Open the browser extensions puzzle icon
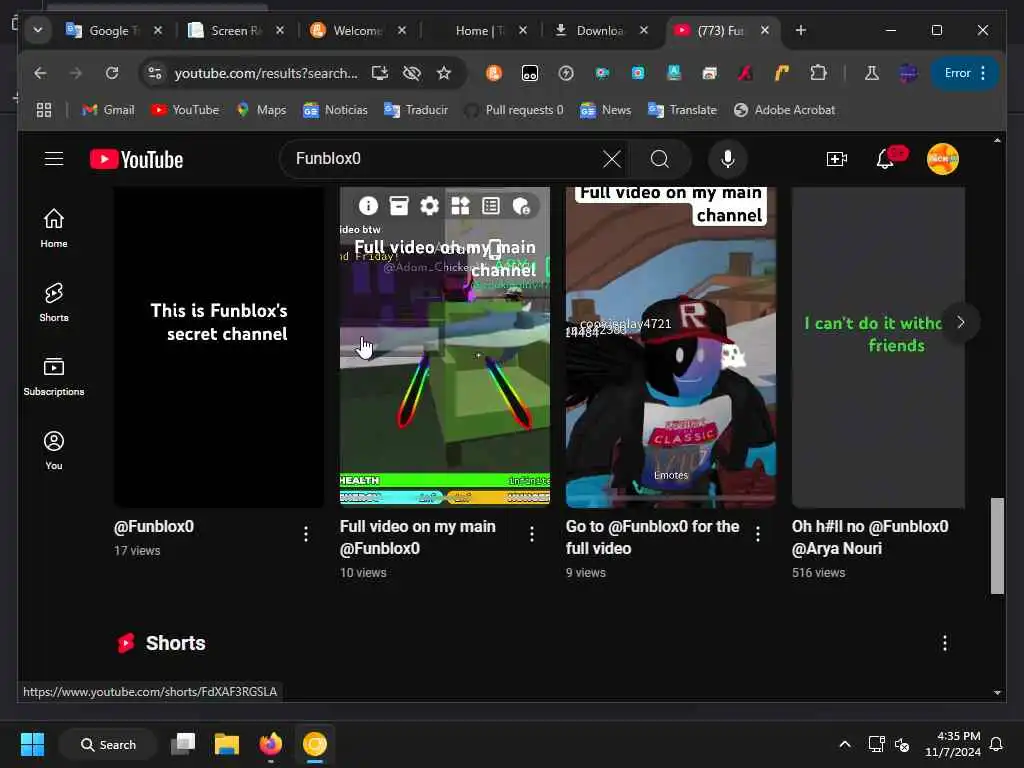Image resolution: width=1024 pixels, height=768 pixels. pyautogui.click(x=818, y=73)
